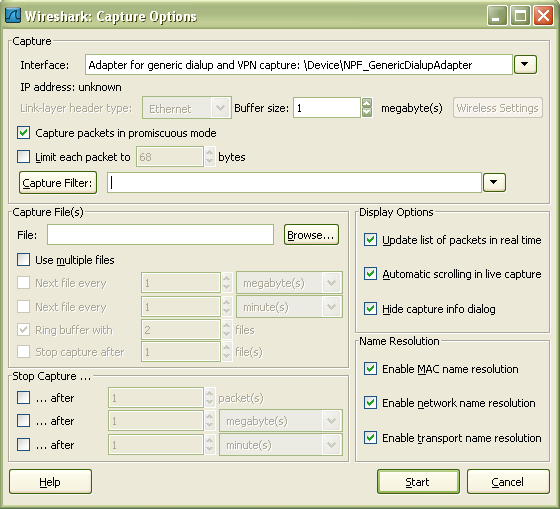Browse for a capture file
560x509 pixels.
[x=311, y=235]
